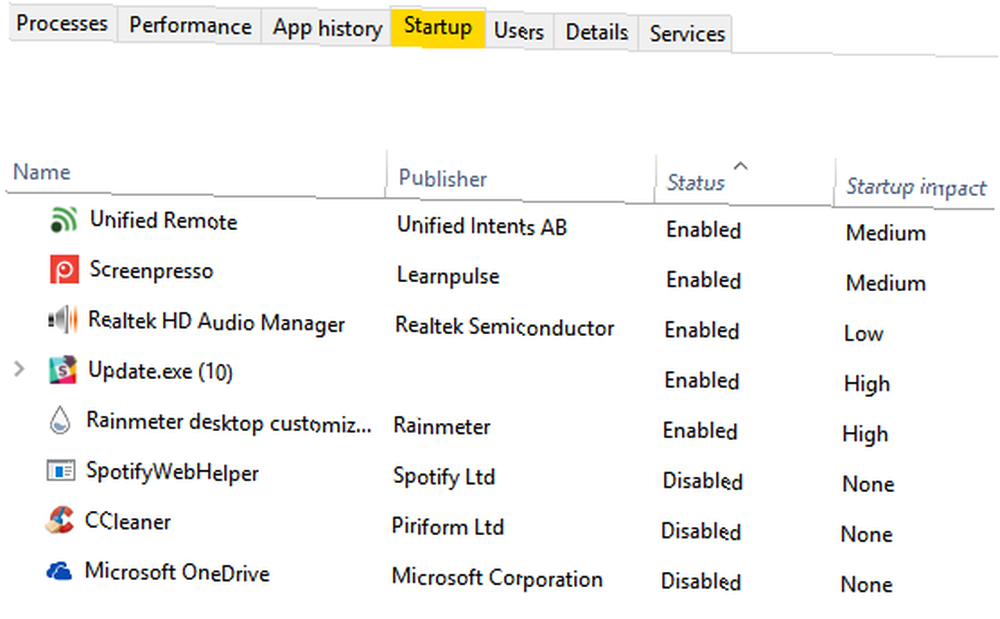The height and width of the screenshot is (619, 1000).
Task: Click publisher Unified Intents AB
Action: tap(482, 226)
